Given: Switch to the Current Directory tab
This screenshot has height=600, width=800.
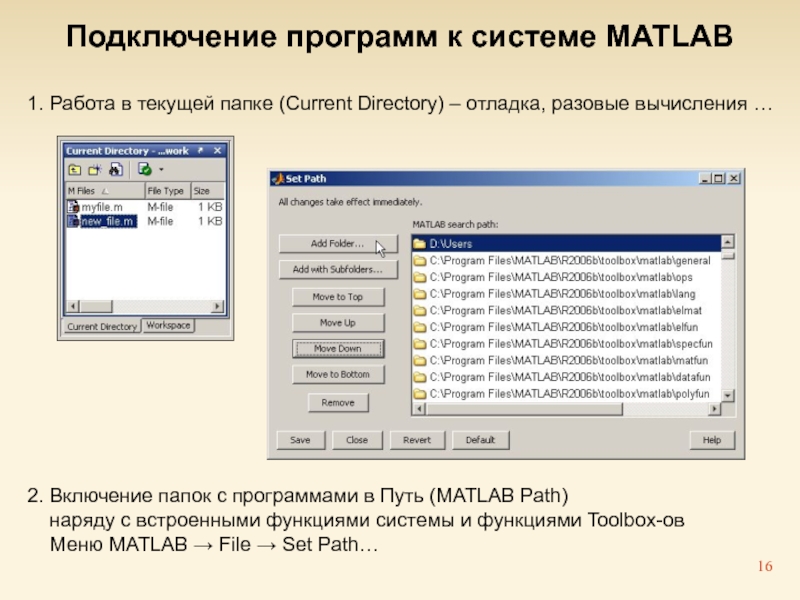Looking at the screenshot, I should tap(102, 327).
